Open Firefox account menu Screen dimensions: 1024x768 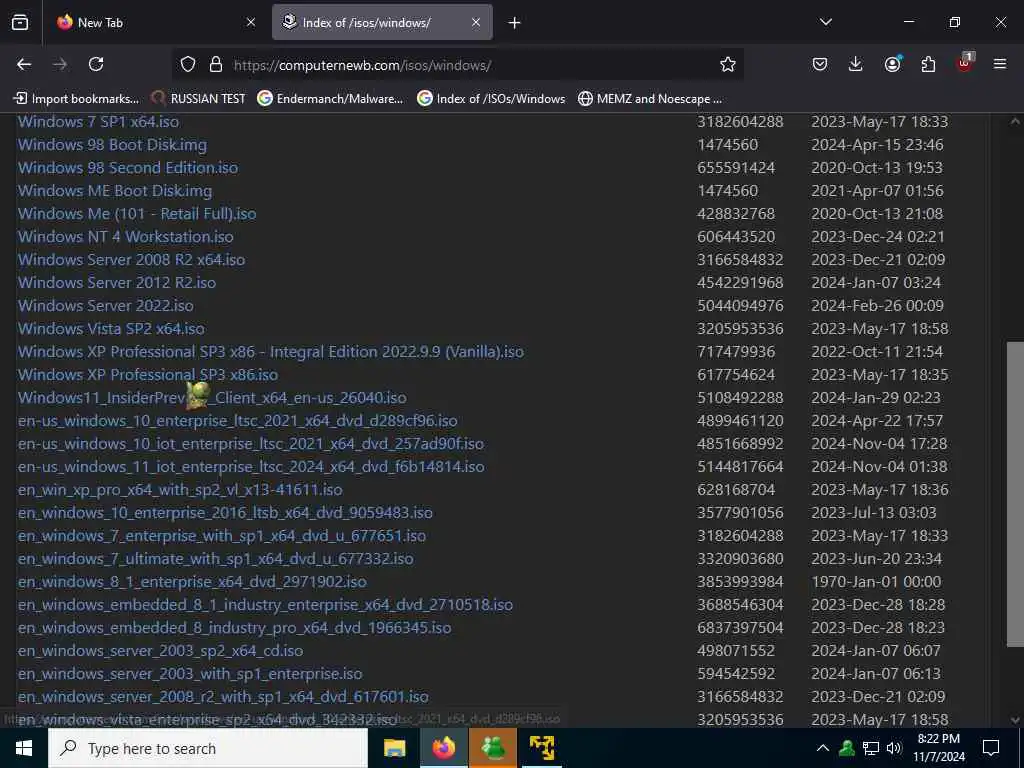coord(893,64)
